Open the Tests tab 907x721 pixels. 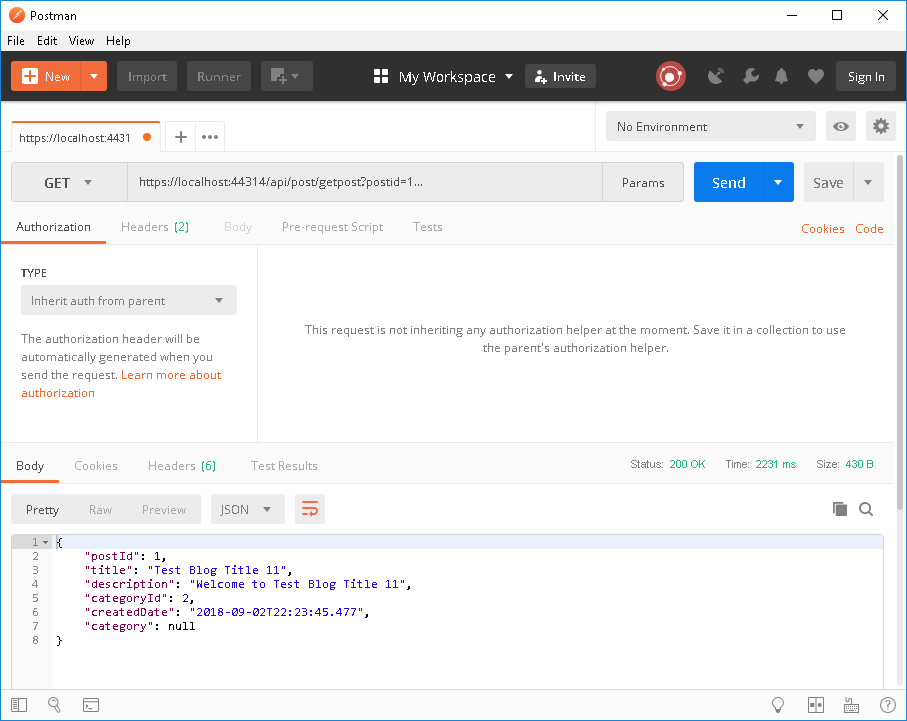[x=427, y=227]
